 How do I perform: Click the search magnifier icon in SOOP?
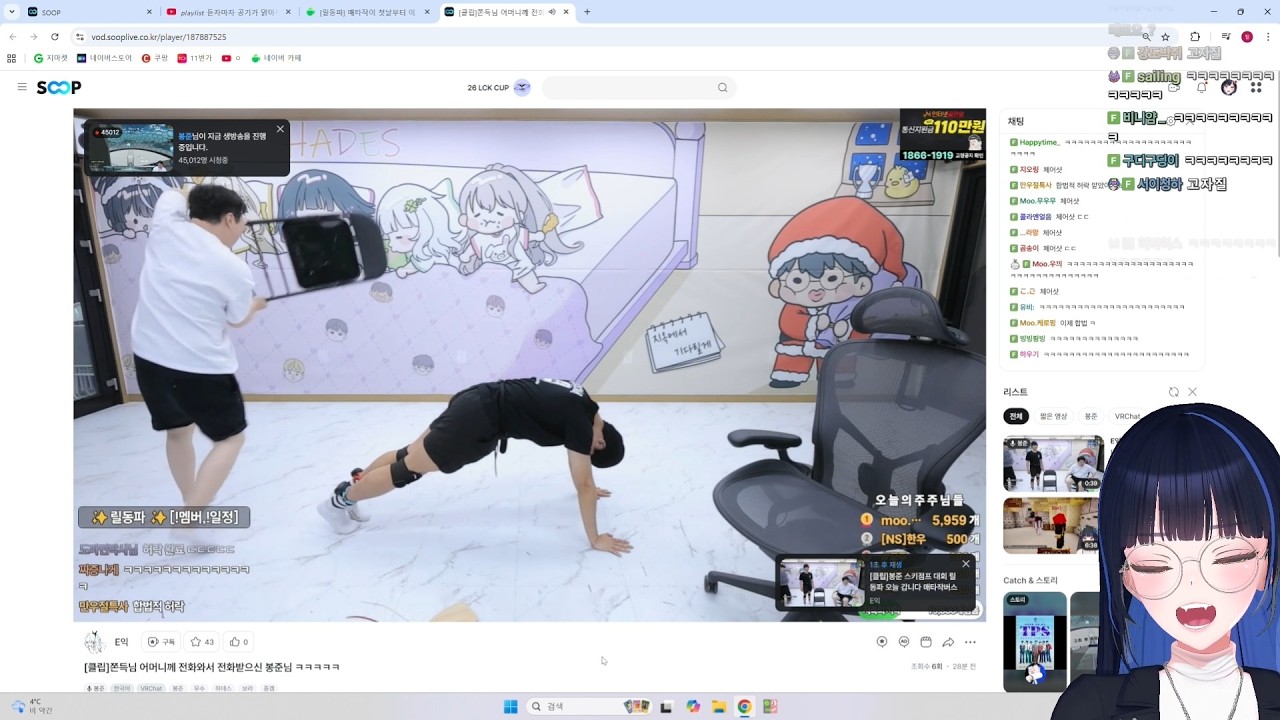(722, 88)
